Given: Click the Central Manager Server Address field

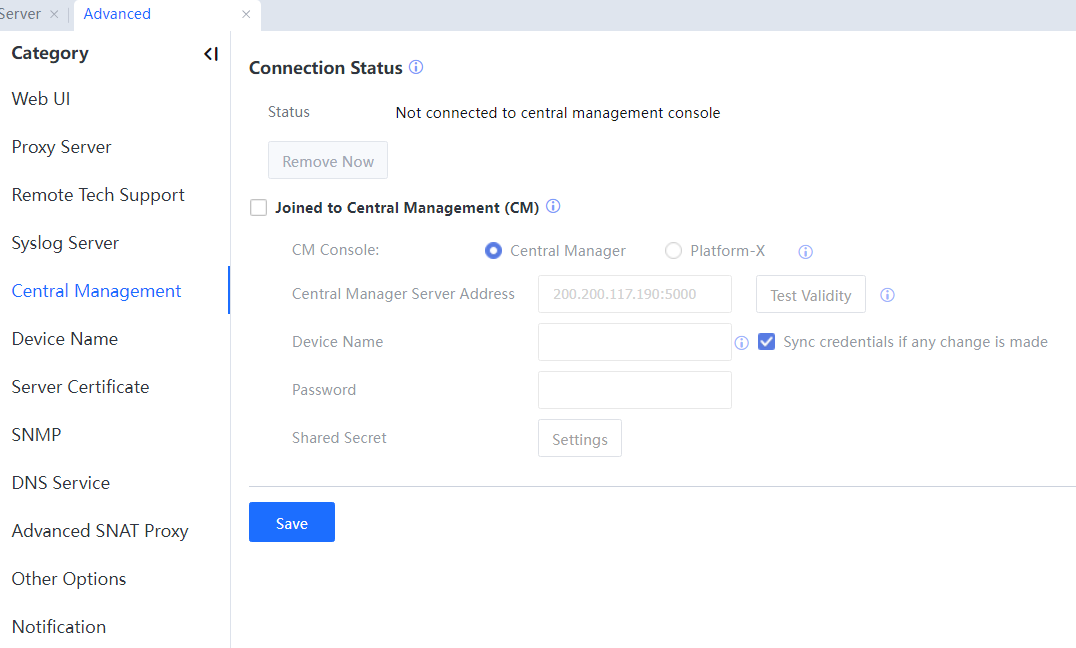Looking at the screenshot, I should pos(634,295).
